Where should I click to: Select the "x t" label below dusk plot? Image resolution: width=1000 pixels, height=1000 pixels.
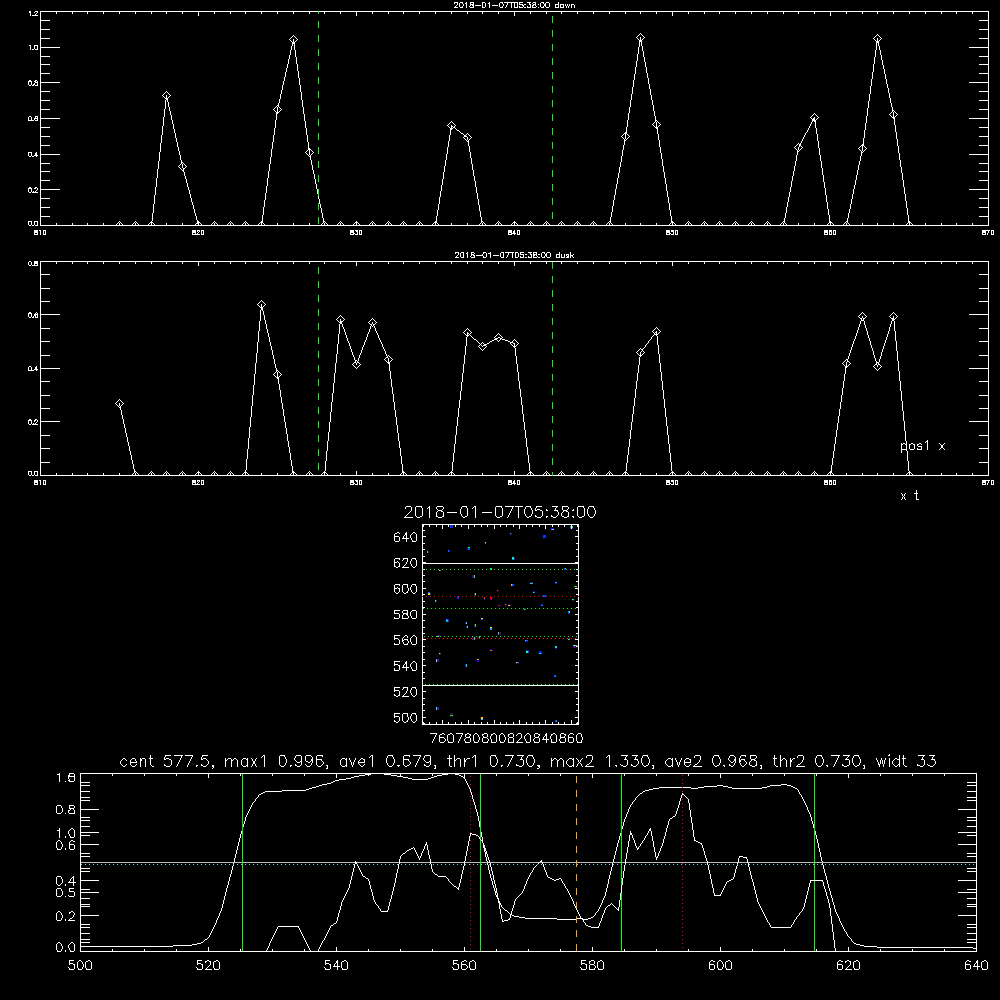[x=909, y=496]
